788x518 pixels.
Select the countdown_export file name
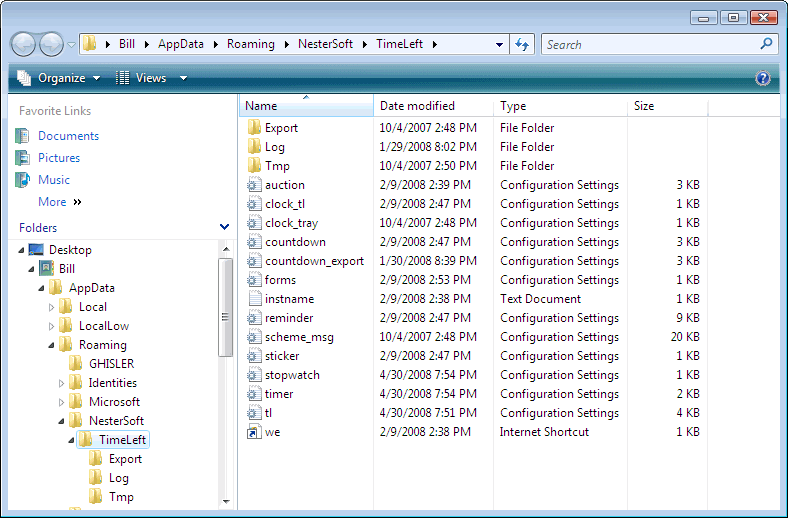click(x=315, y=261)
